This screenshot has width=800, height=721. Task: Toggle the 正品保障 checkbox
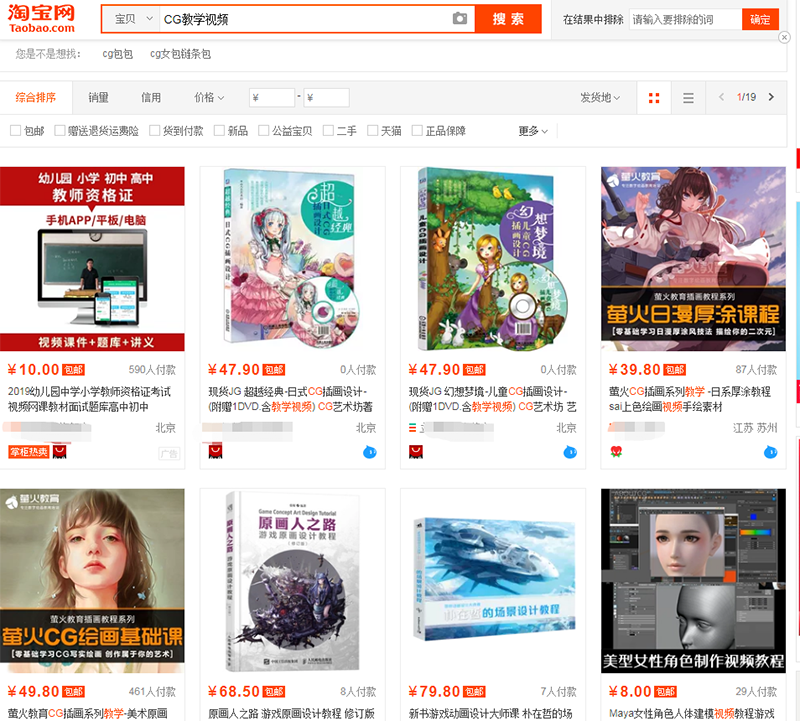[x=417, y=131]
